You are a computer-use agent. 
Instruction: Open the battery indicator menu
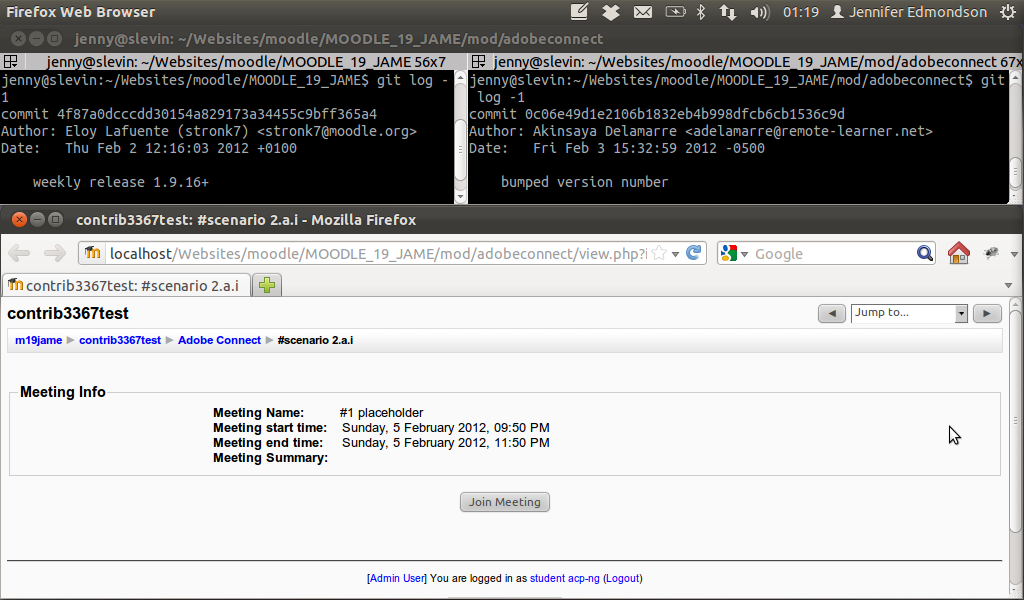coord(675,12)
